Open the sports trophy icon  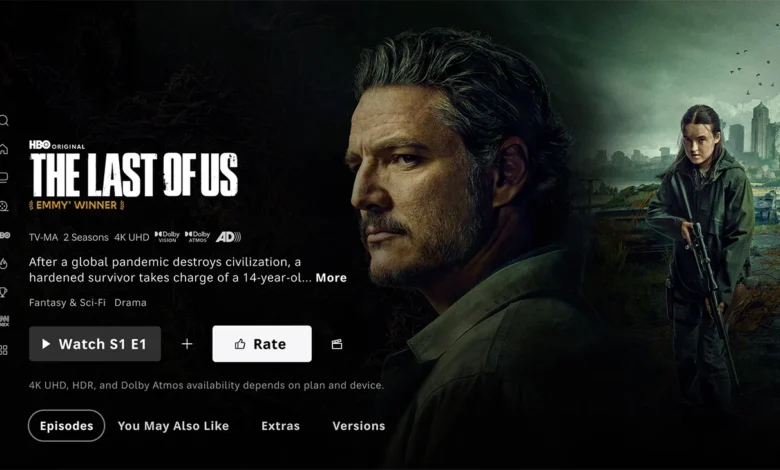tap(3, 292)
